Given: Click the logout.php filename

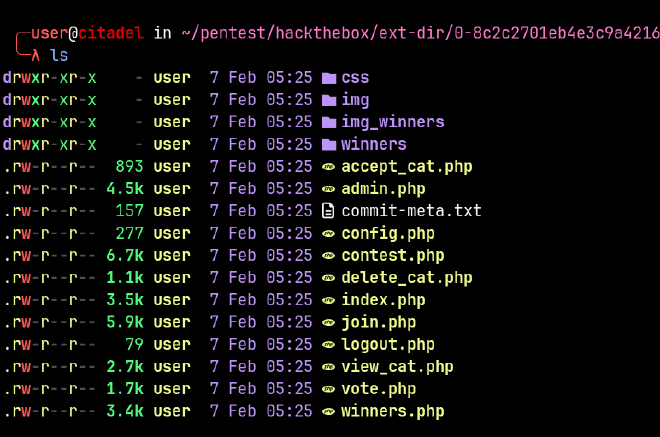Looking at the screenshot, I should click(x=388, y=345).
